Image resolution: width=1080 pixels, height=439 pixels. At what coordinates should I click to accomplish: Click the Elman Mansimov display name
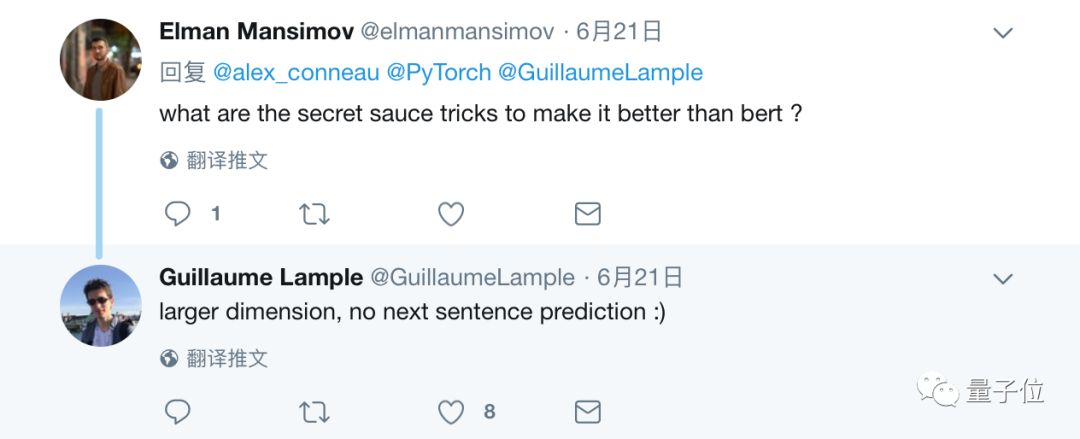click(256, 32)
